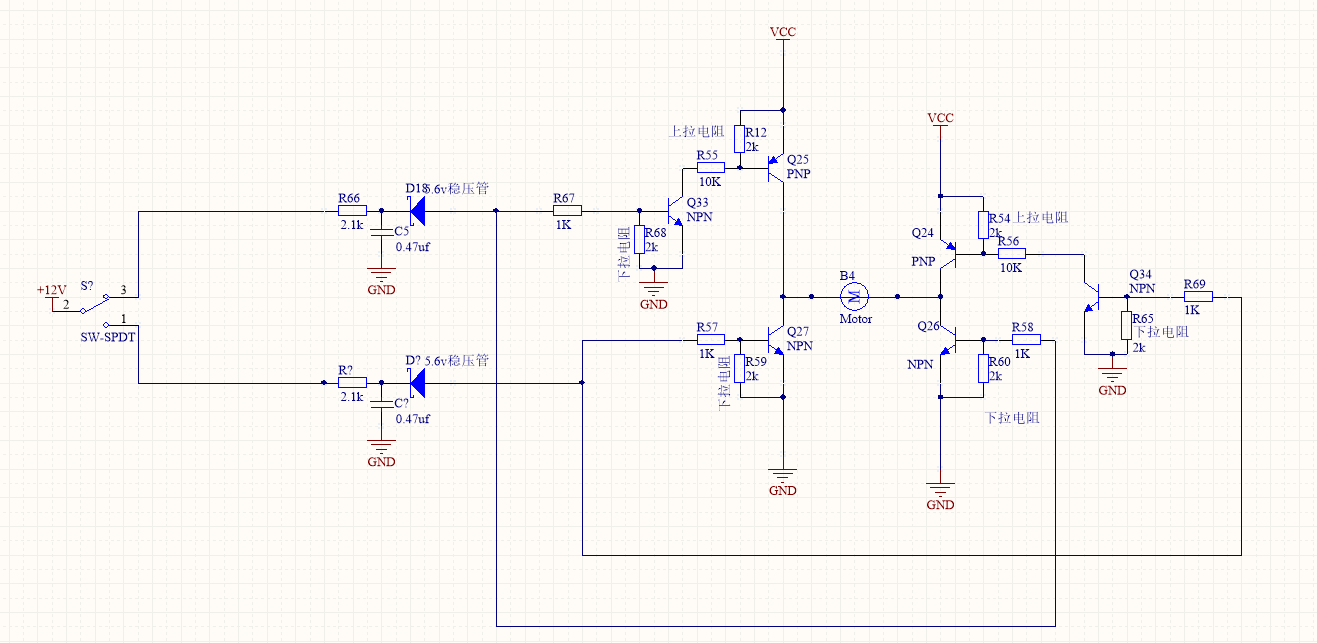1317x643 pixels.
Task: Click the 'B4' motor designator
Action: click(847, 275)
